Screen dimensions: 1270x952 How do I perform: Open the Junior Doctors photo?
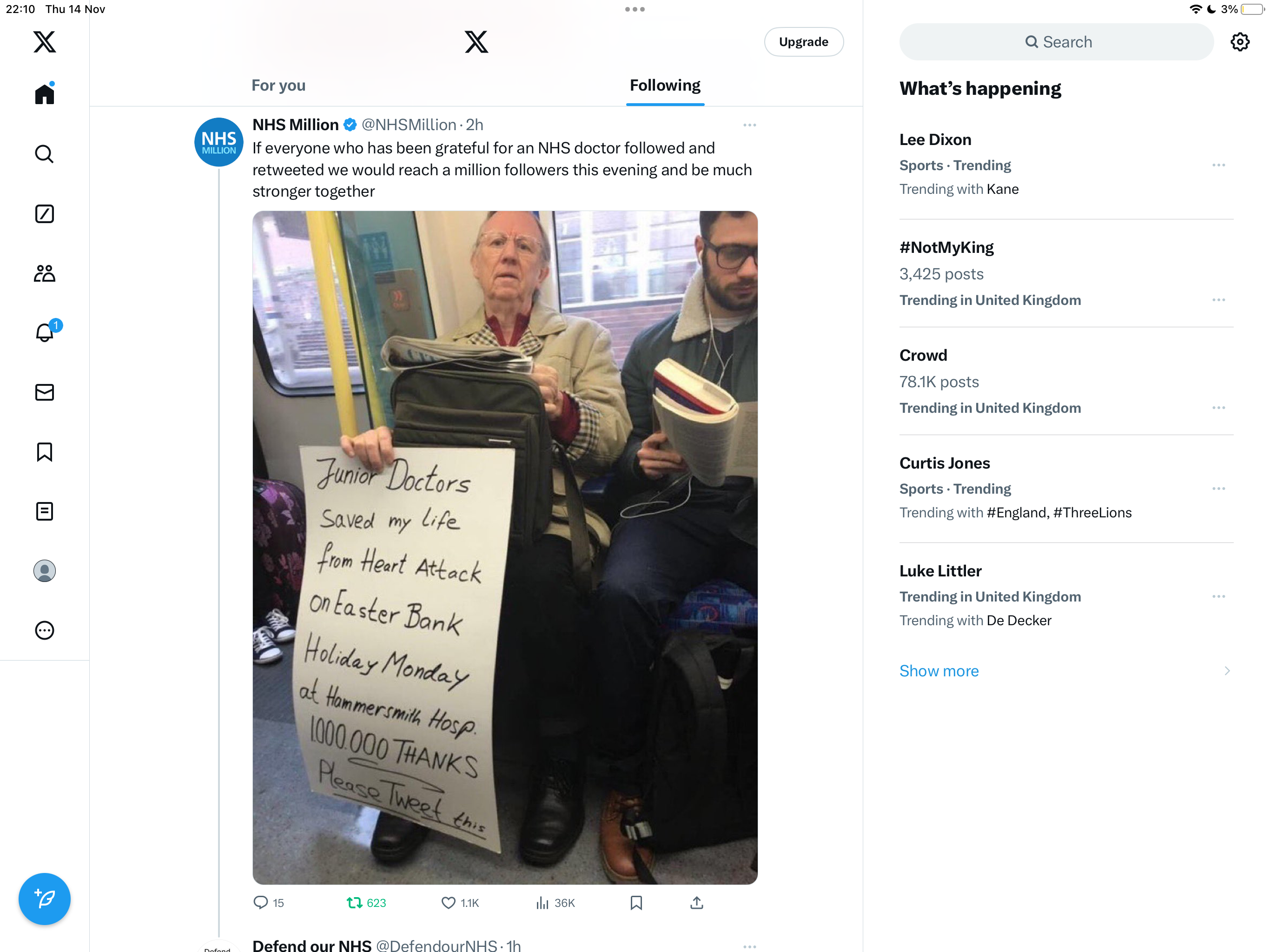505,547
